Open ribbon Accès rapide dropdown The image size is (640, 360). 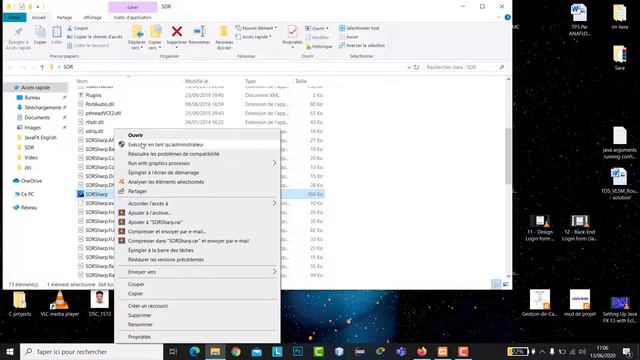253,37
